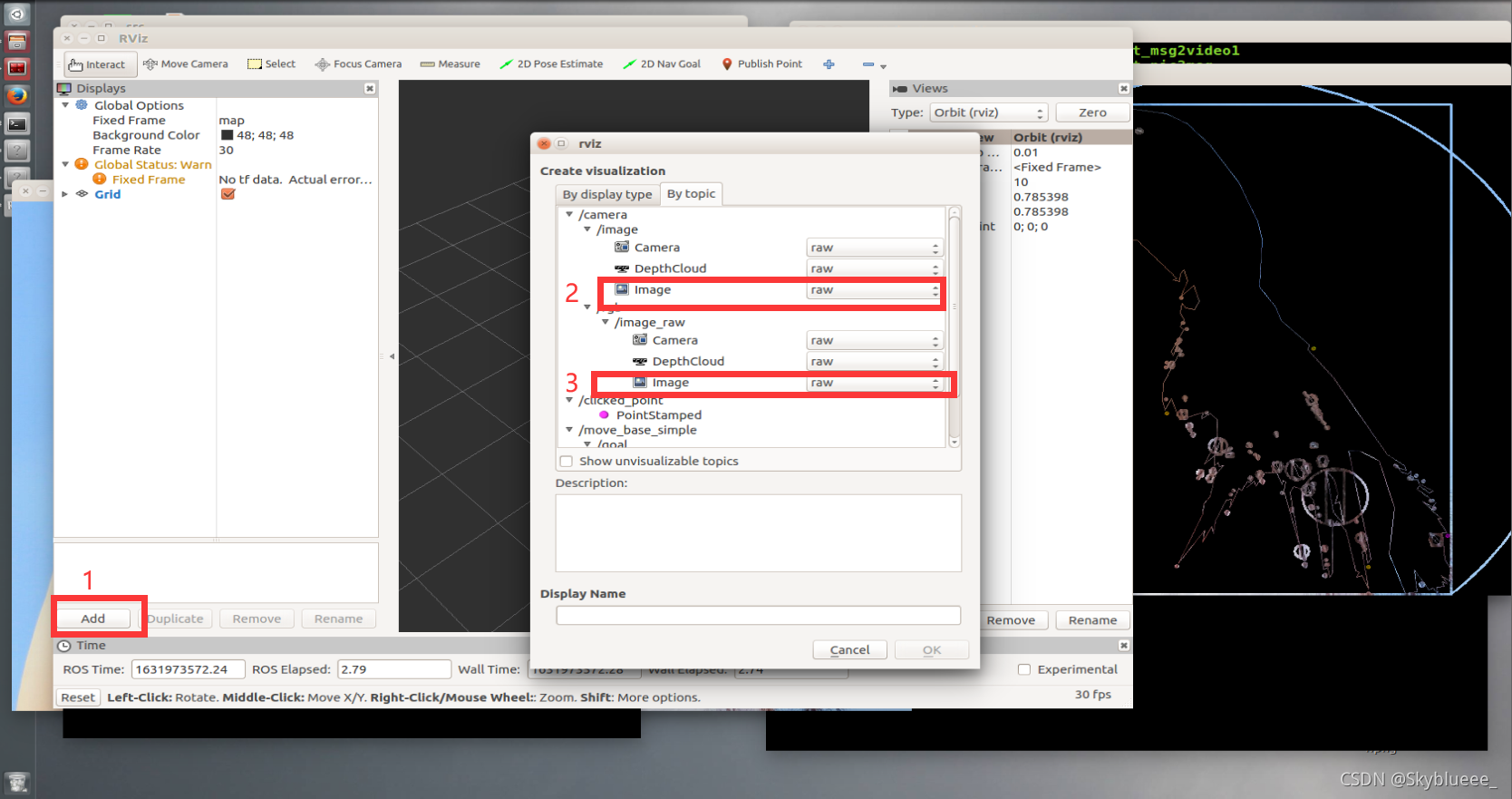Activate the Publish Point tool

click(x=762, y=64)
